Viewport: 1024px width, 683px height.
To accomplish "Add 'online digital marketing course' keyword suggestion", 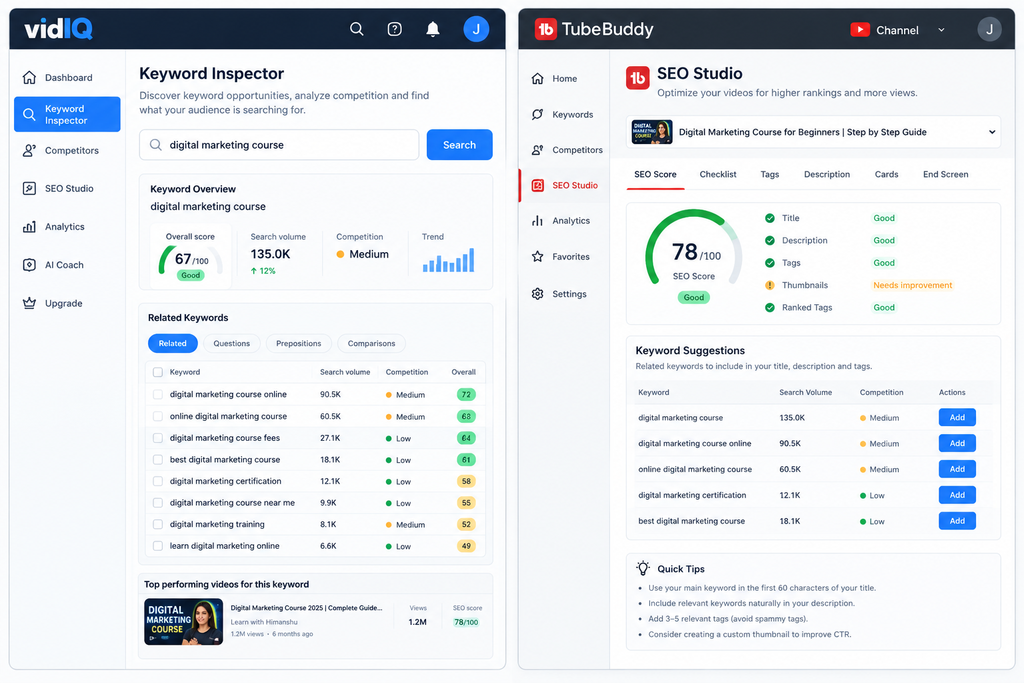I will pyautogui.click(x=957, y=469).
